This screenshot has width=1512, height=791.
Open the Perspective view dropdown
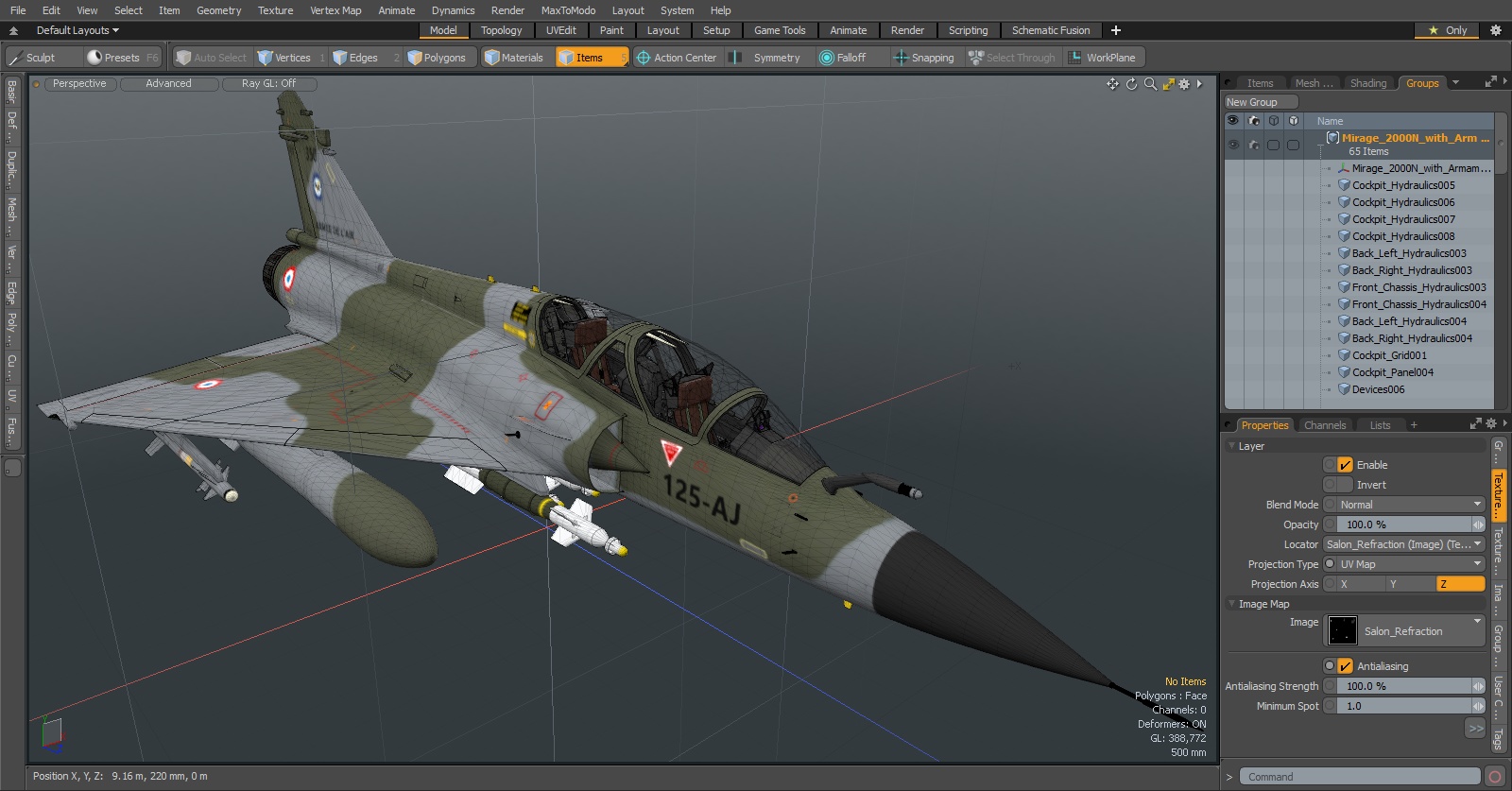click(x=79, y=84)
